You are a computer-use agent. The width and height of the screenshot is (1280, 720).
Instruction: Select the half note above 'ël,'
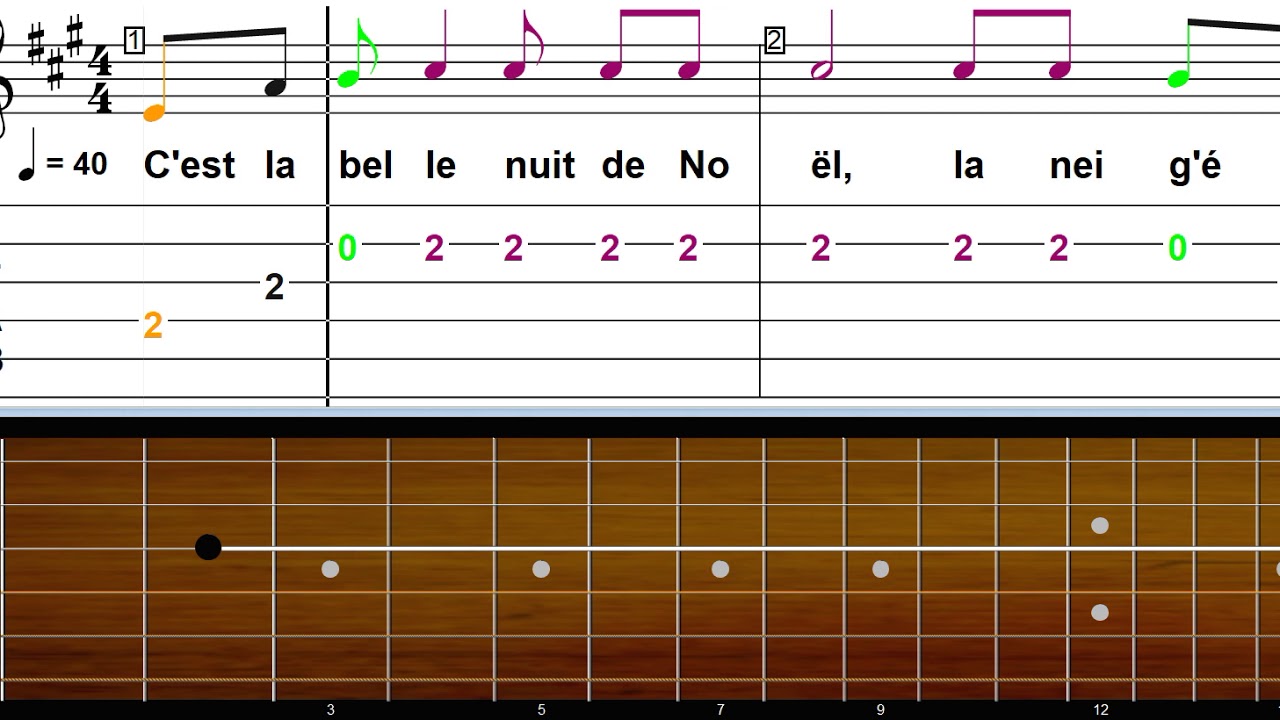[821, 70]
